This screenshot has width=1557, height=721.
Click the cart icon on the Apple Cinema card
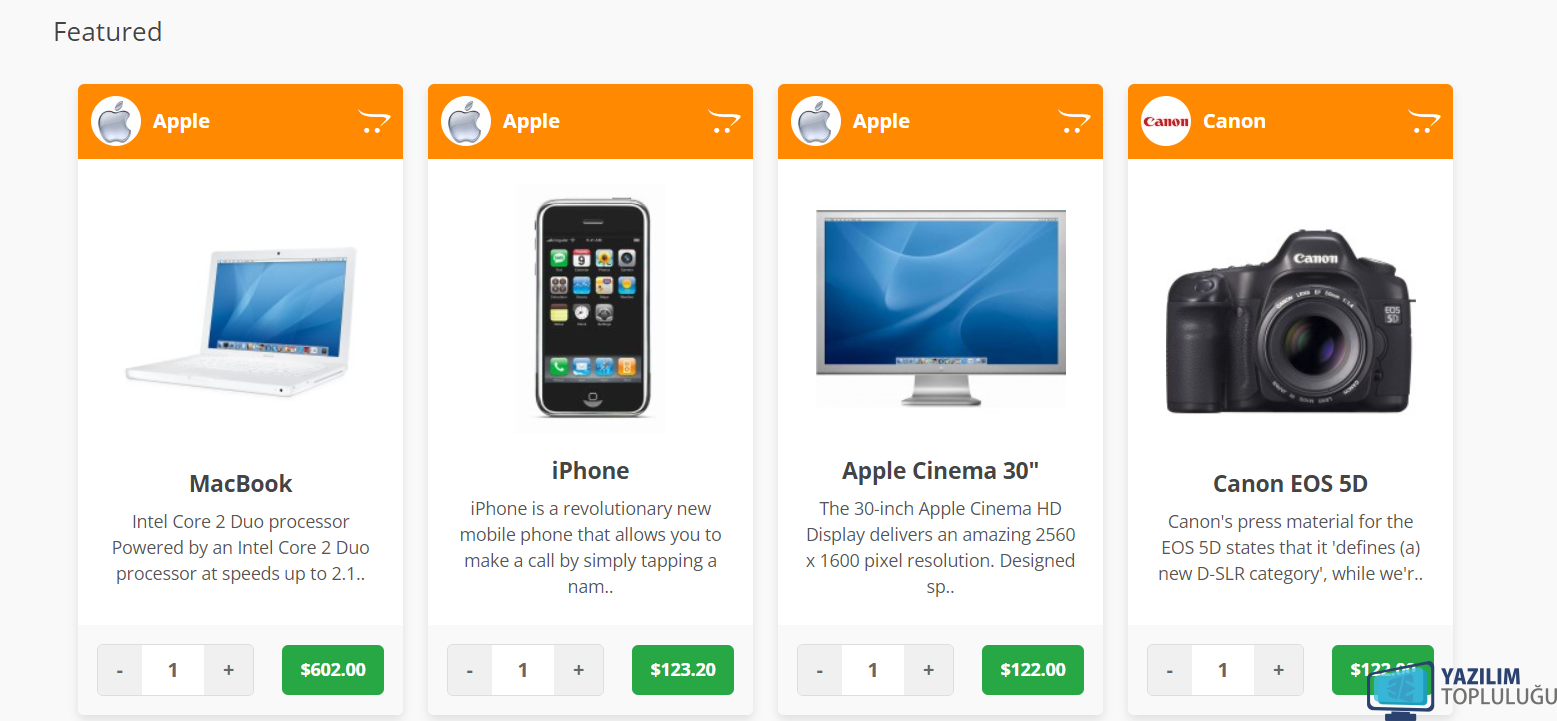pos(1074,121)
